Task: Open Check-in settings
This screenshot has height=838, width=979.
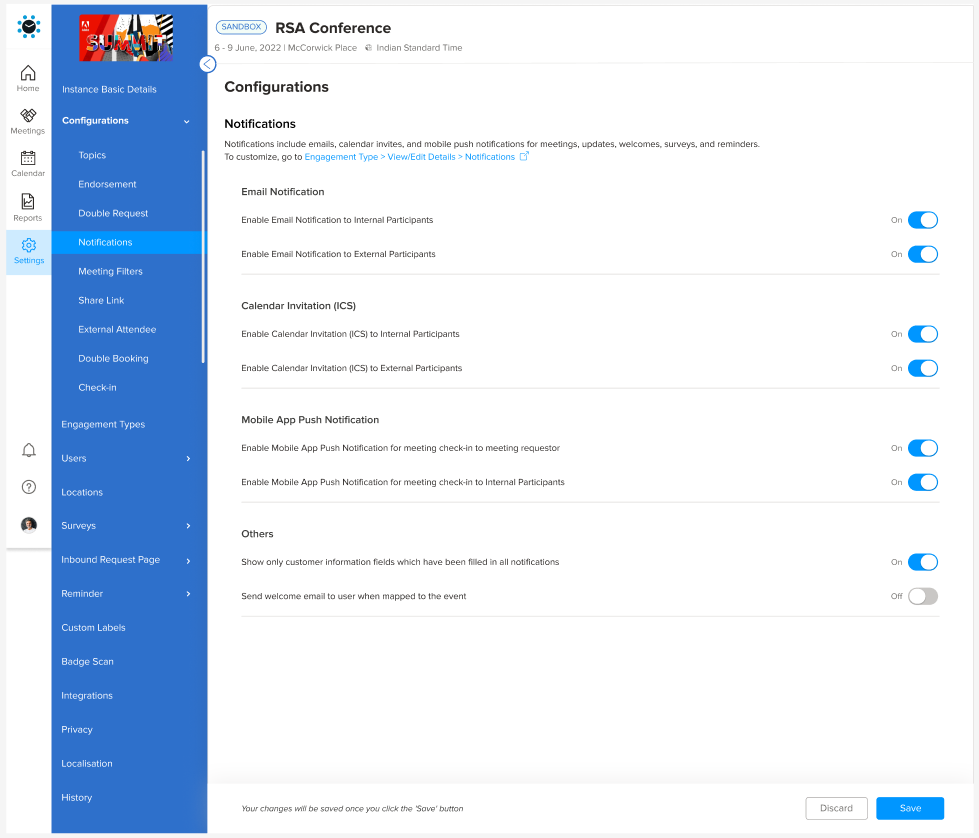Action: (97, 387)
